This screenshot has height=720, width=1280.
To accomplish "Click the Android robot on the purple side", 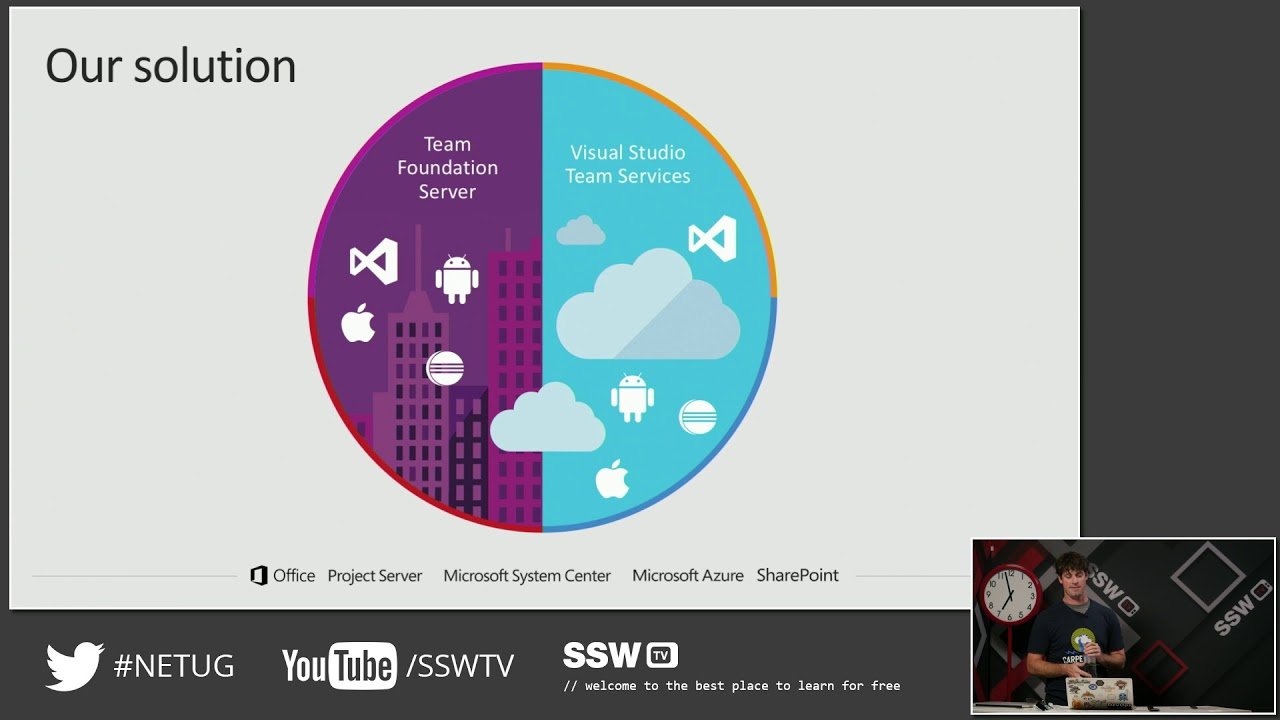I will pos(457,279).
